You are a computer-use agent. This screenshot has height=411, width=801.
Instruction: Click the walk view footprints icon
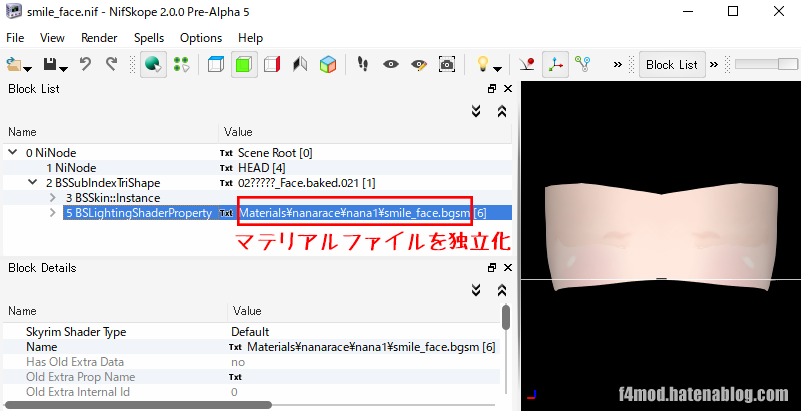[363, 64]
